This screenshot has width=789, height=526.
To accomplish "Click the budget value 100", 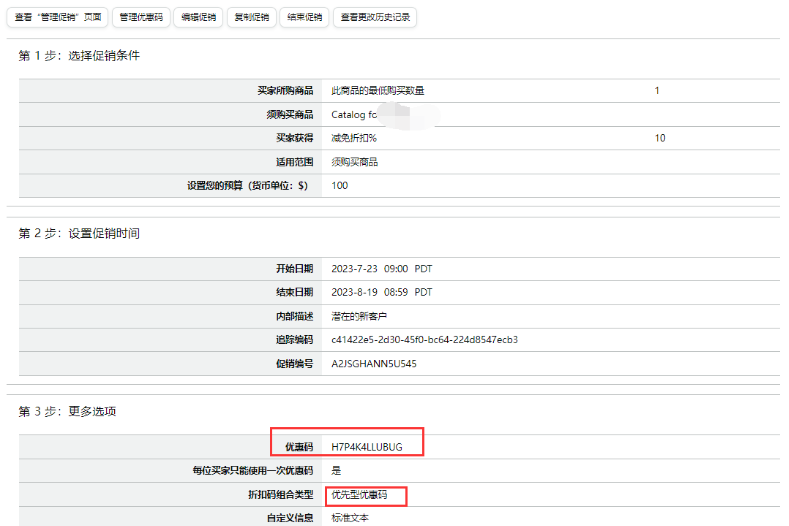I will point(340,185).
